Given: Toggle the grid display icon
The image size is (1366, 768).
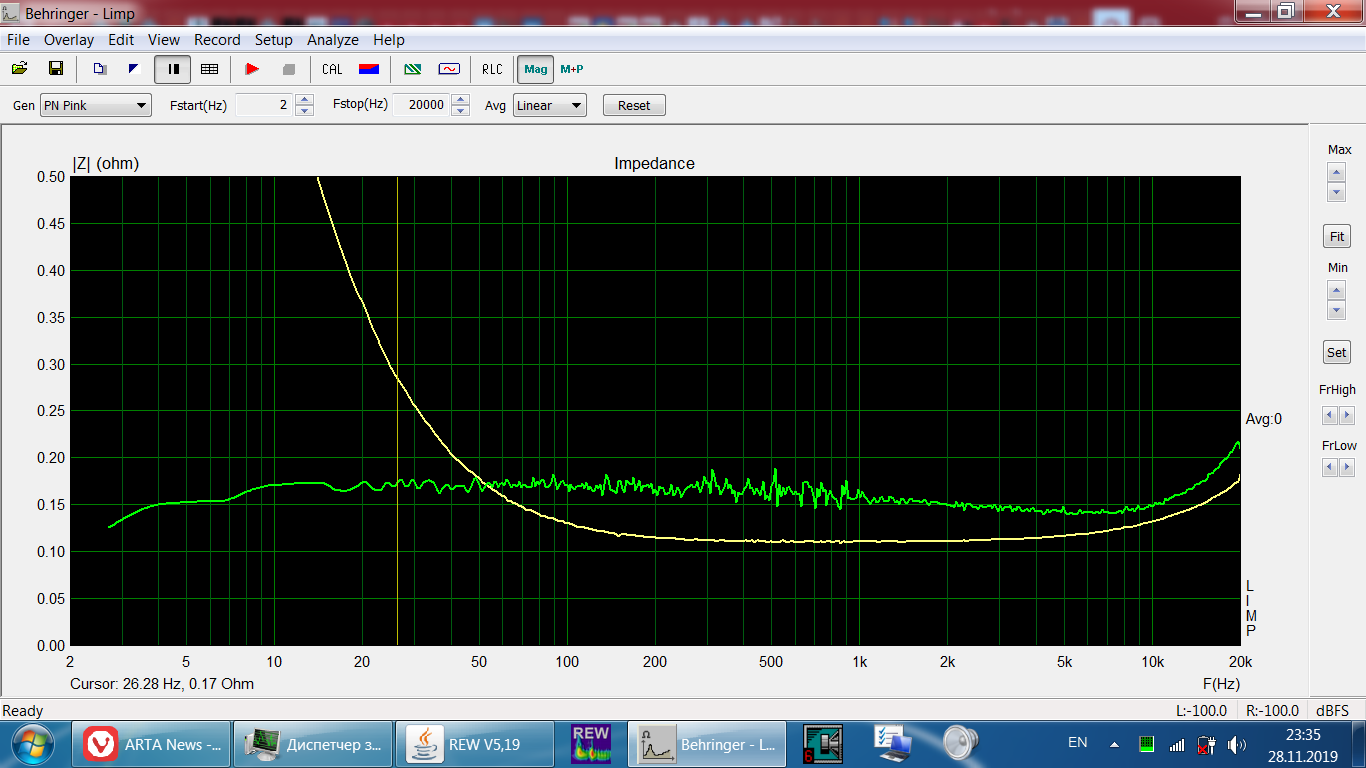Looking at the screenshot, I should (x=209, y=69).
